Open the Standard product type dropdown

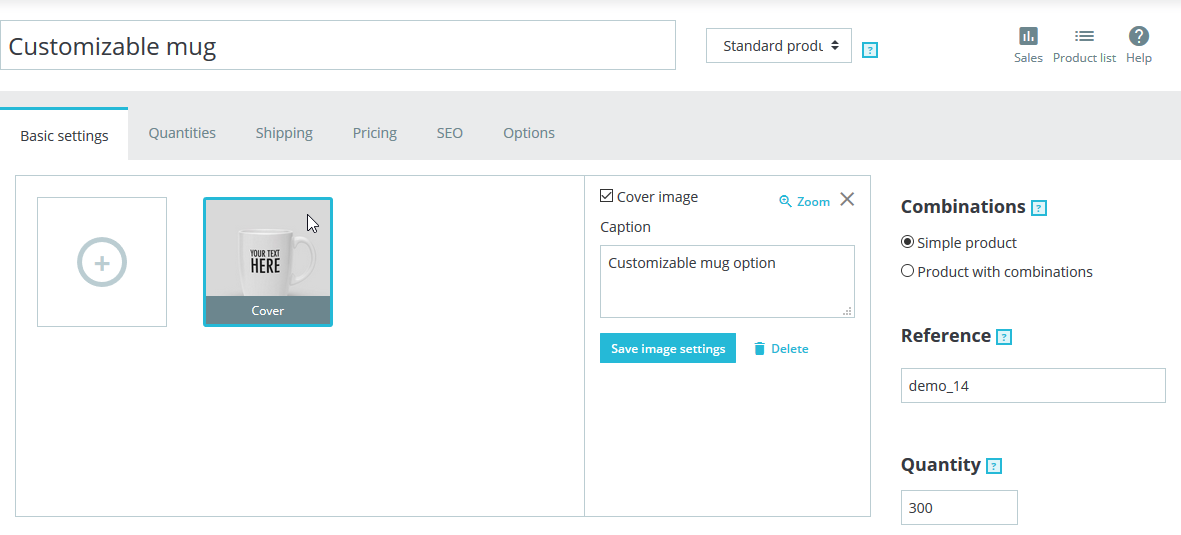[x=779, y=46]
